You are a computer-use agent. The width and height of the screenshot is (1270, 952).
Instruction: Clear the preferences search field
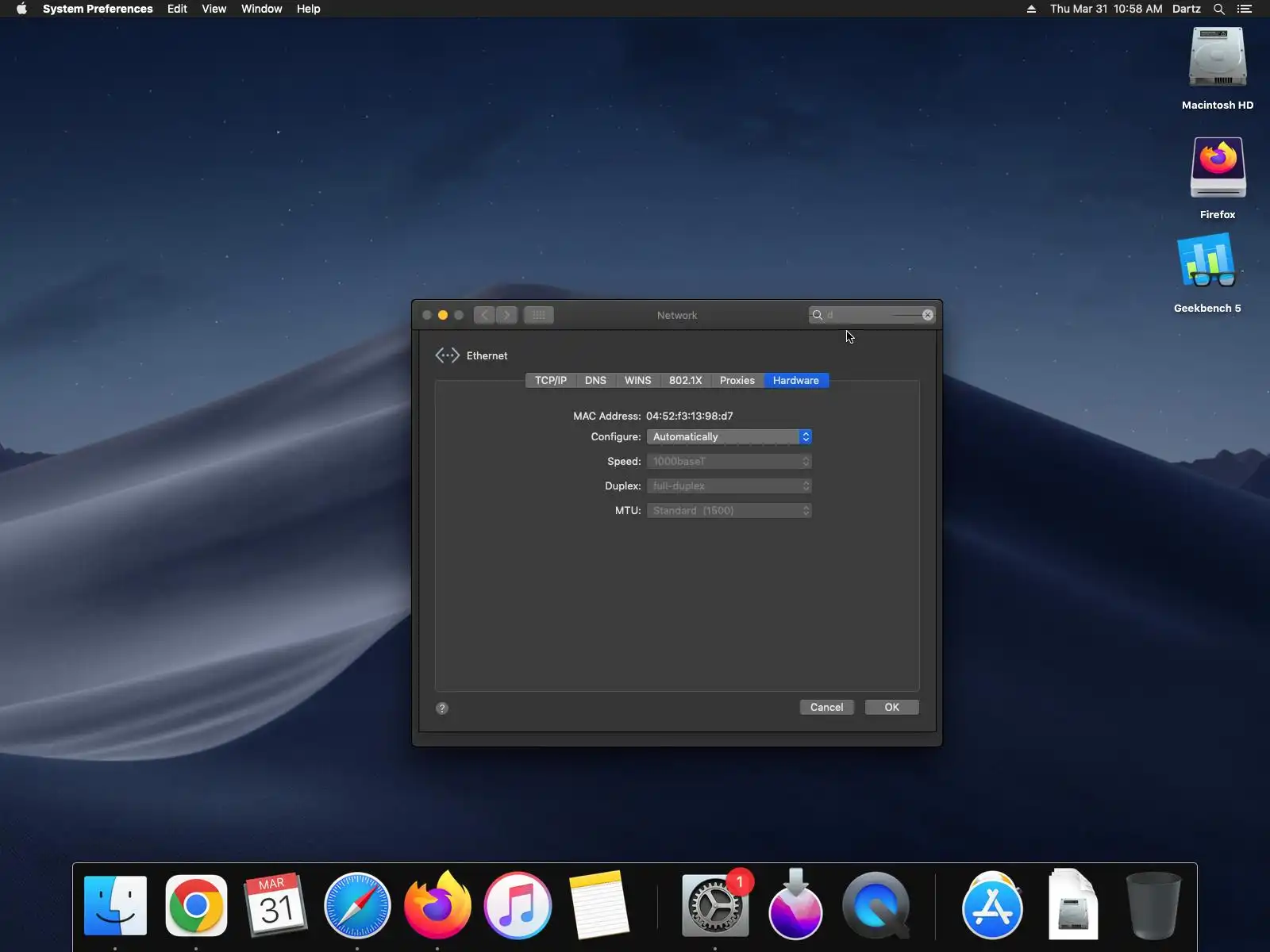[x=927, y=315]
